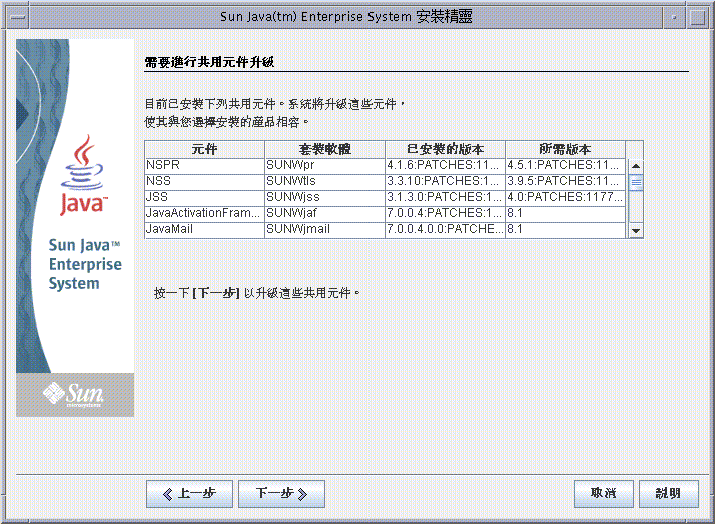Image resolution: width=715 pixels, height=524 pixels.
Task: Click installed version 3.3.10:PATCHES cell
Action: (446, 182)
